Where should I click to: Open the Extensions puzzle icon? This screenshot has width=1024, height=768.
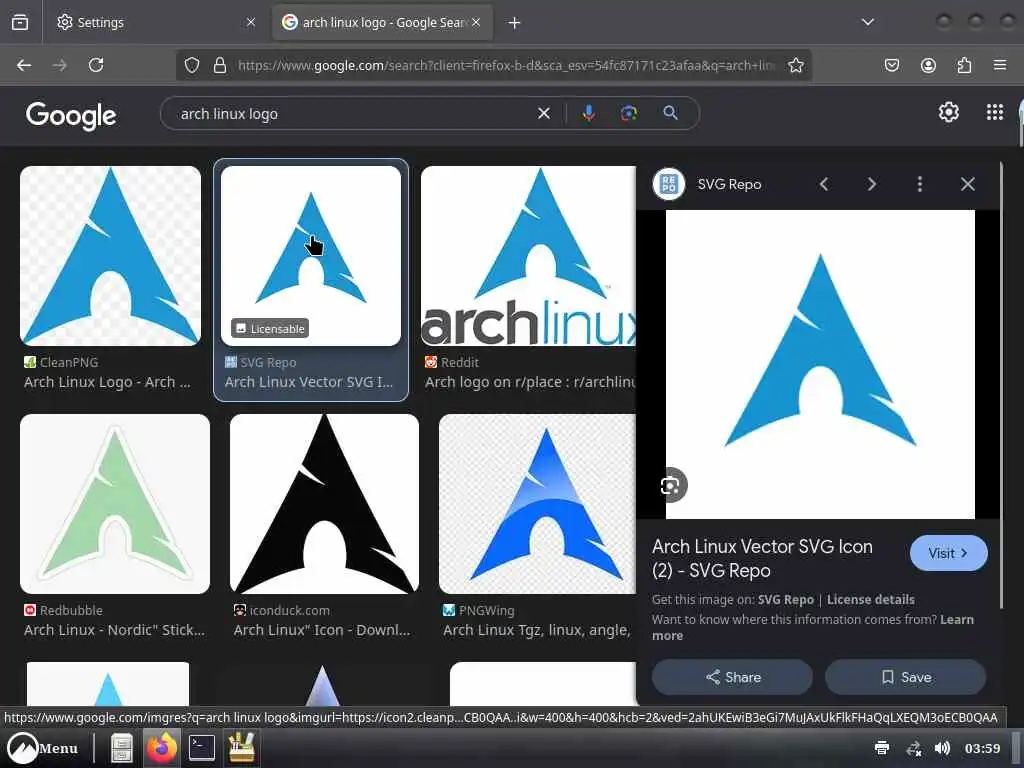(964, 65)
